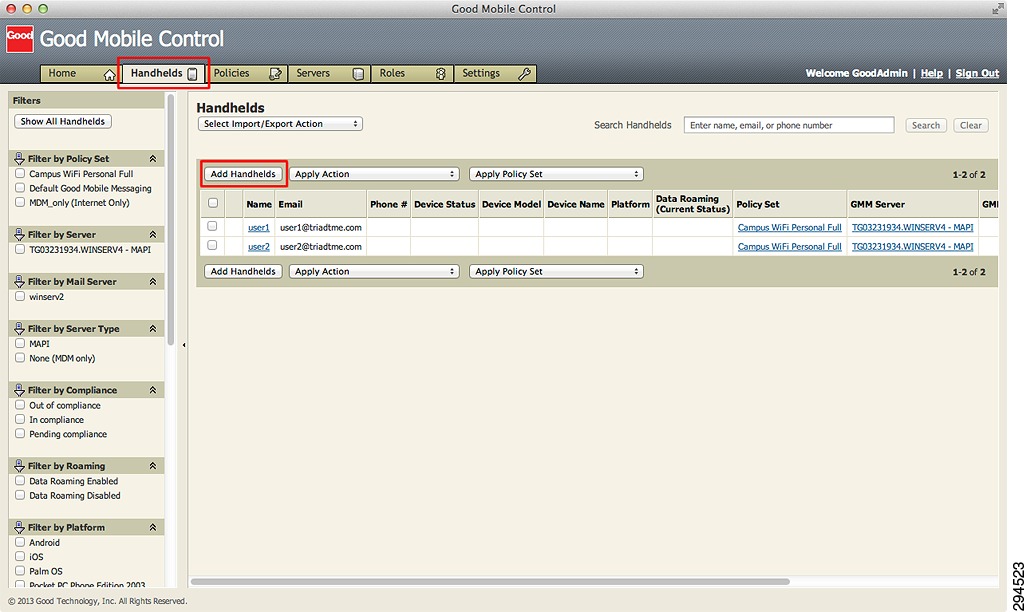Check the Out of compliance filter
The width and height of the screenshot is (1025, 612).
pyautogui.click(x=20, y=405)
